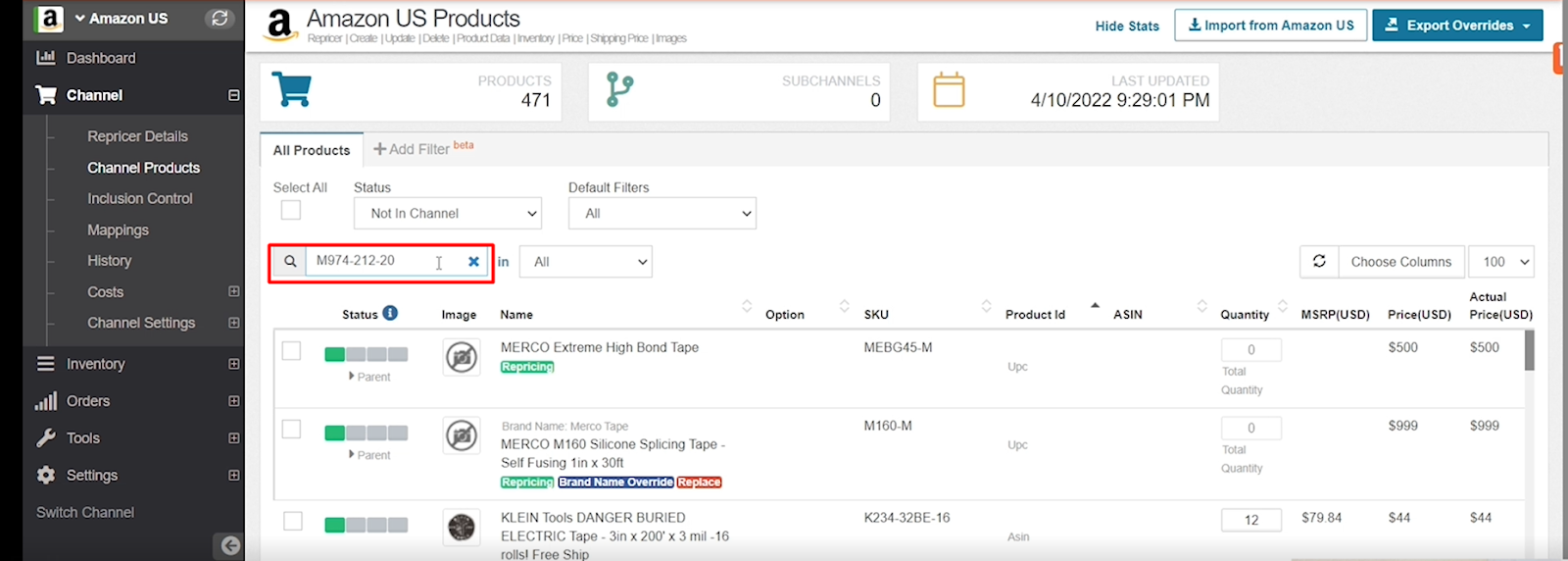Check the MERCO M160 Silicone Splicing Tape row
Screen dimensions: 1568x561
click(x=291, y=430)
